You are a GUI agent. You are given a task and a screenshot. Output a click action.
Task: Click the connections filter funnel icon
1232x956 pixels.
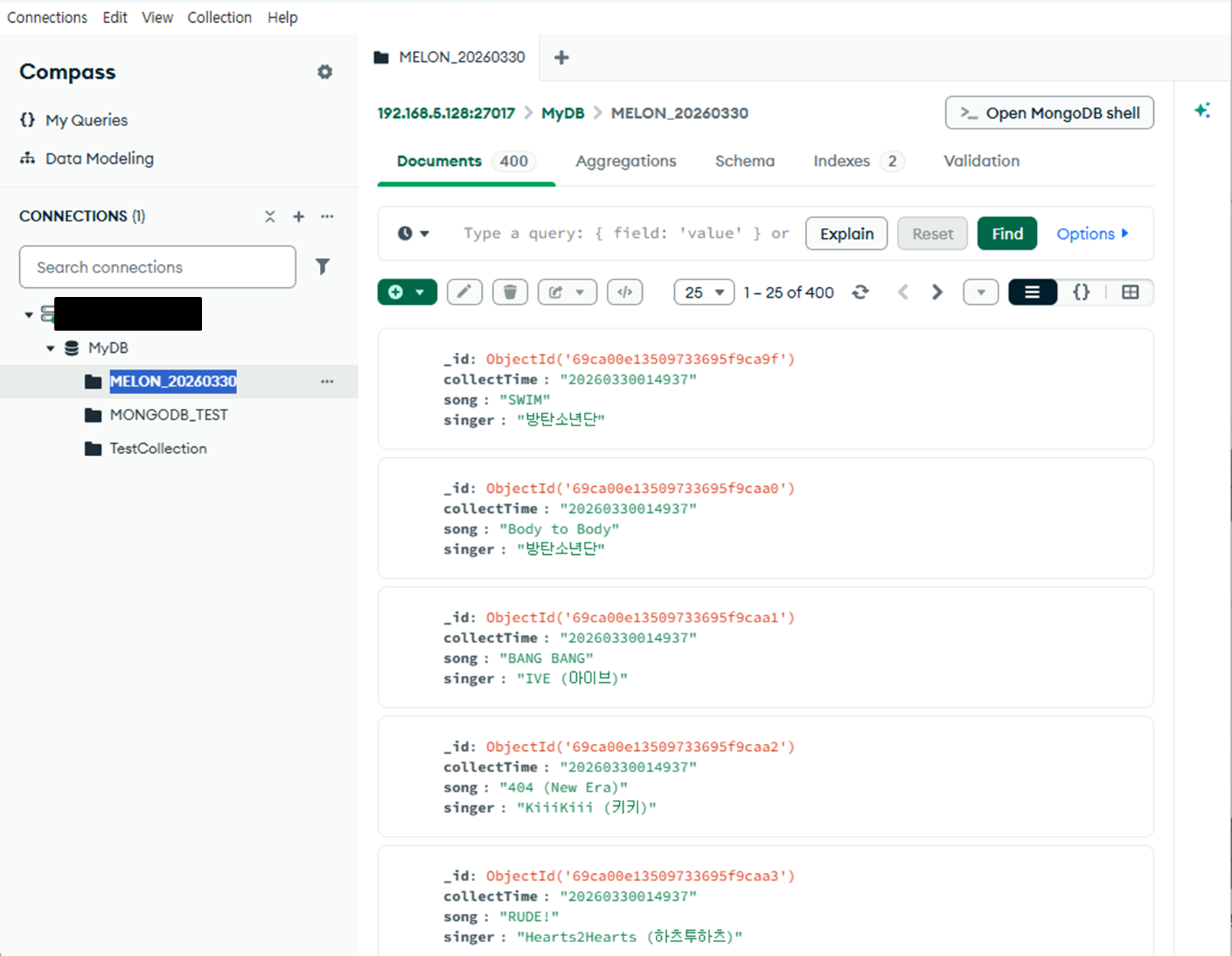[323, 266]
